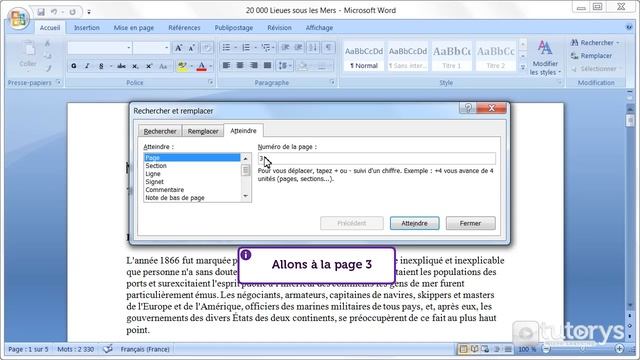Screen dimensions: 640x360
Task: Switch to the Remplacer dialog tab
Action: (x=203, y=131)
